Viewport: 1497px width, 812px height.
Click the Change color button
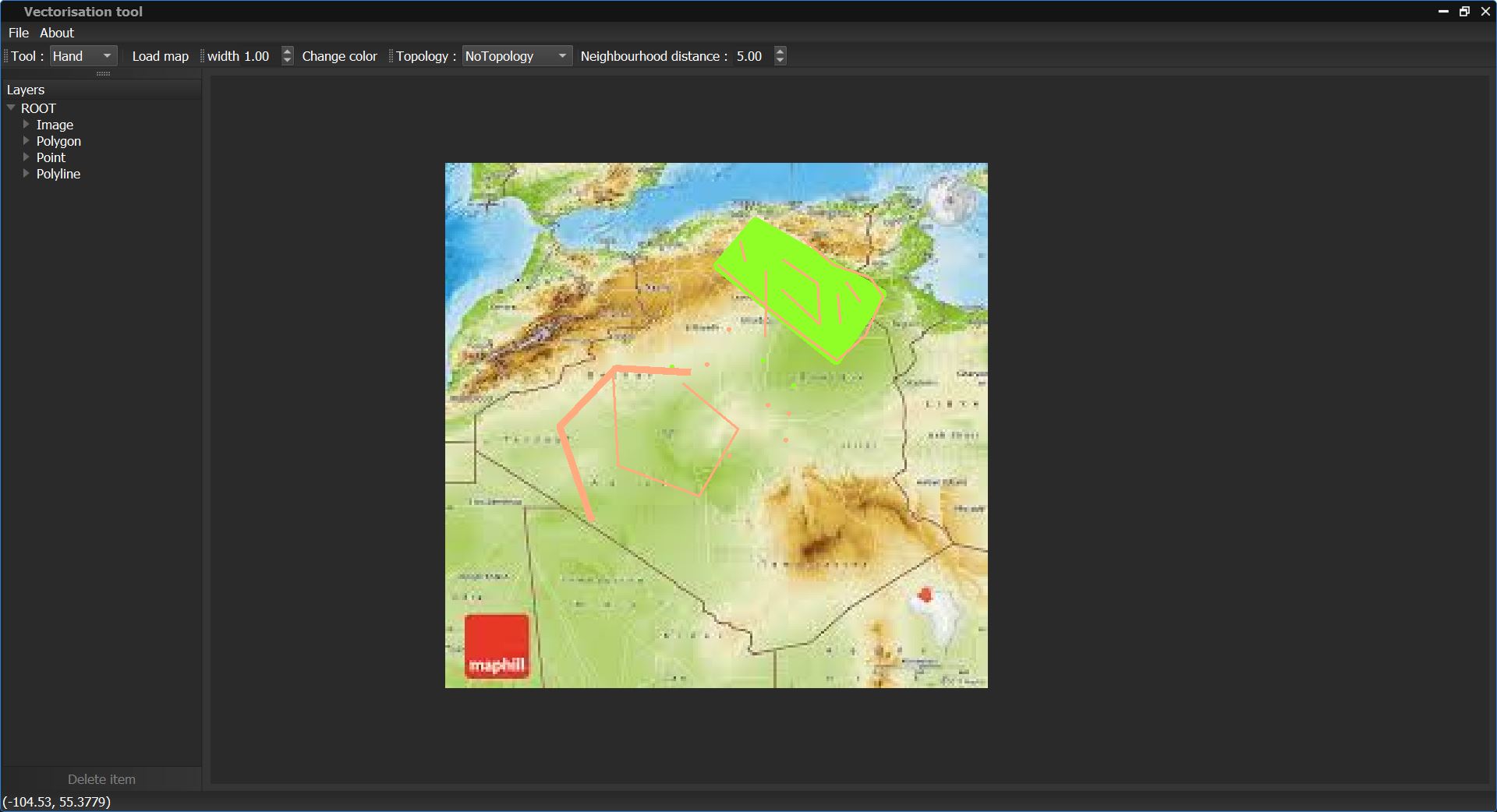pos(339,56)
